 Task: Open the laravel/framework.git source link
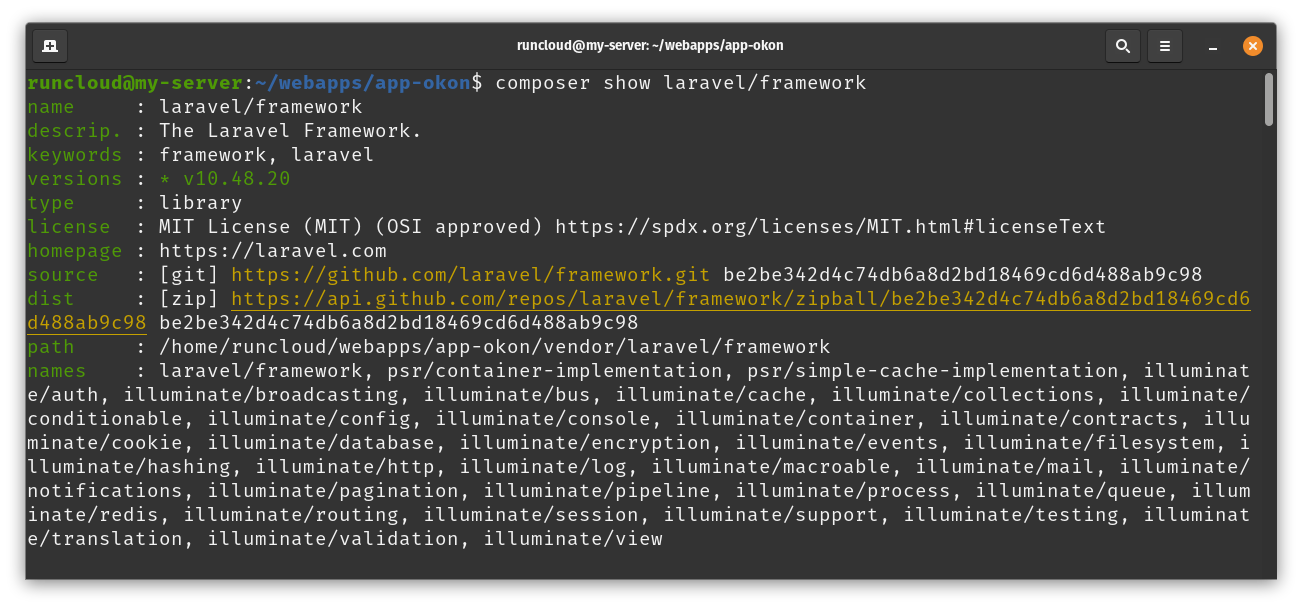tap(471, 275)
